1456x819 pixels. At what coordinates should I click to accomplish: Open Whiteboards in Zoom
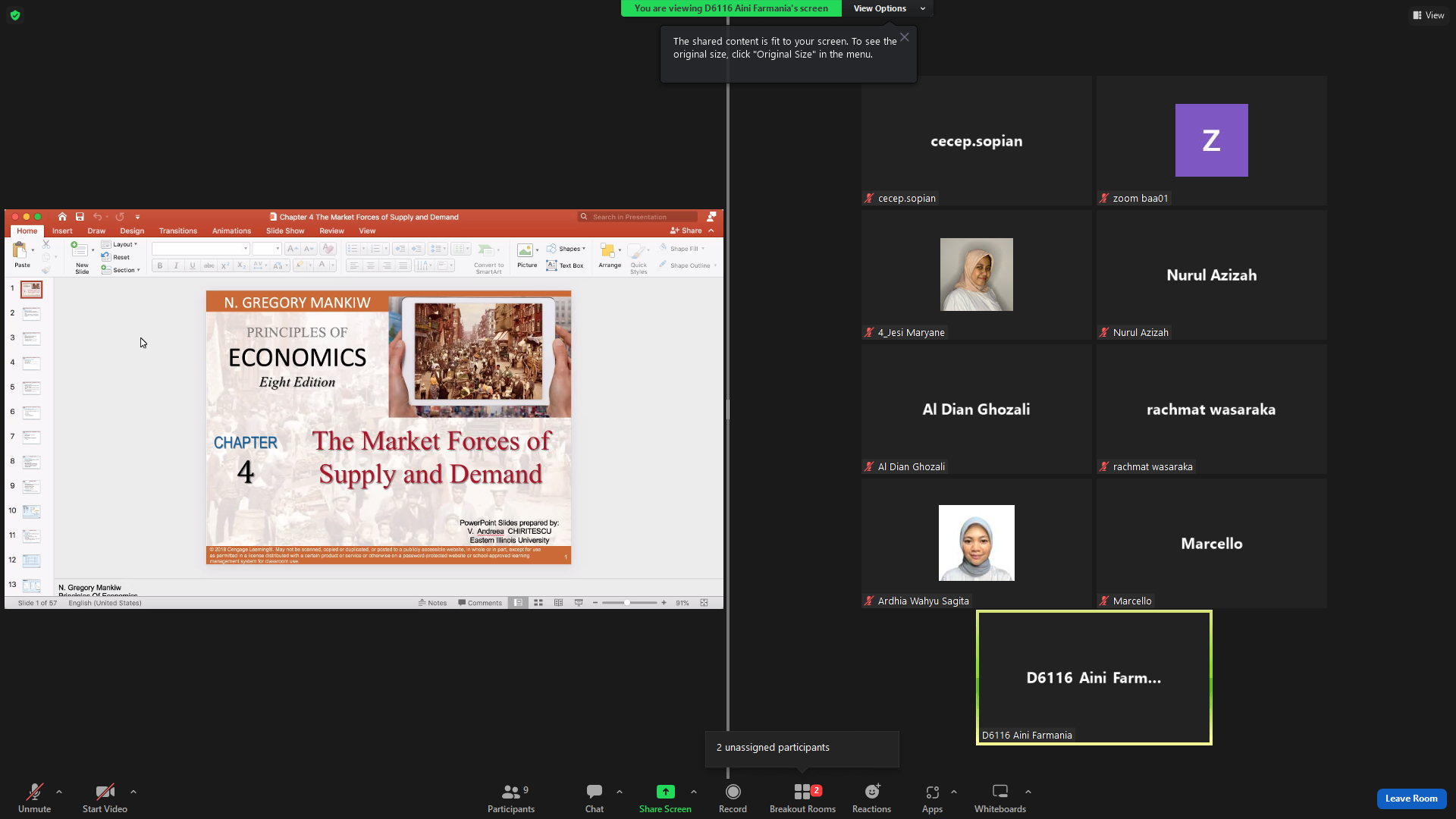[x=1000, y=798]
